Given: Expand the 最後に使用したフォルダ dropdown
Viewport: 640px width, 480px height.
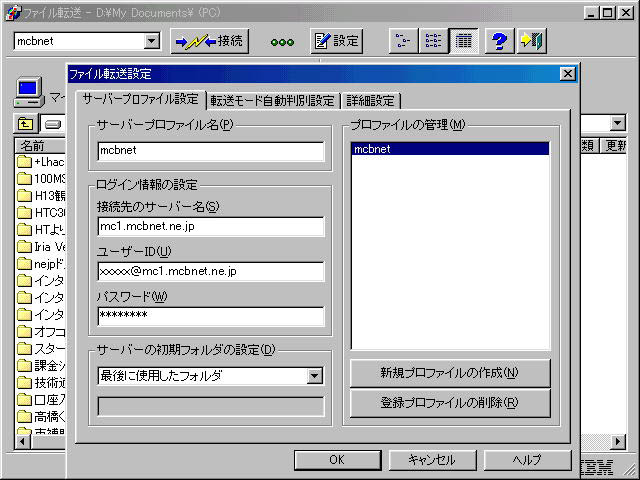Looking at the screenshot, I should [314, 376].
